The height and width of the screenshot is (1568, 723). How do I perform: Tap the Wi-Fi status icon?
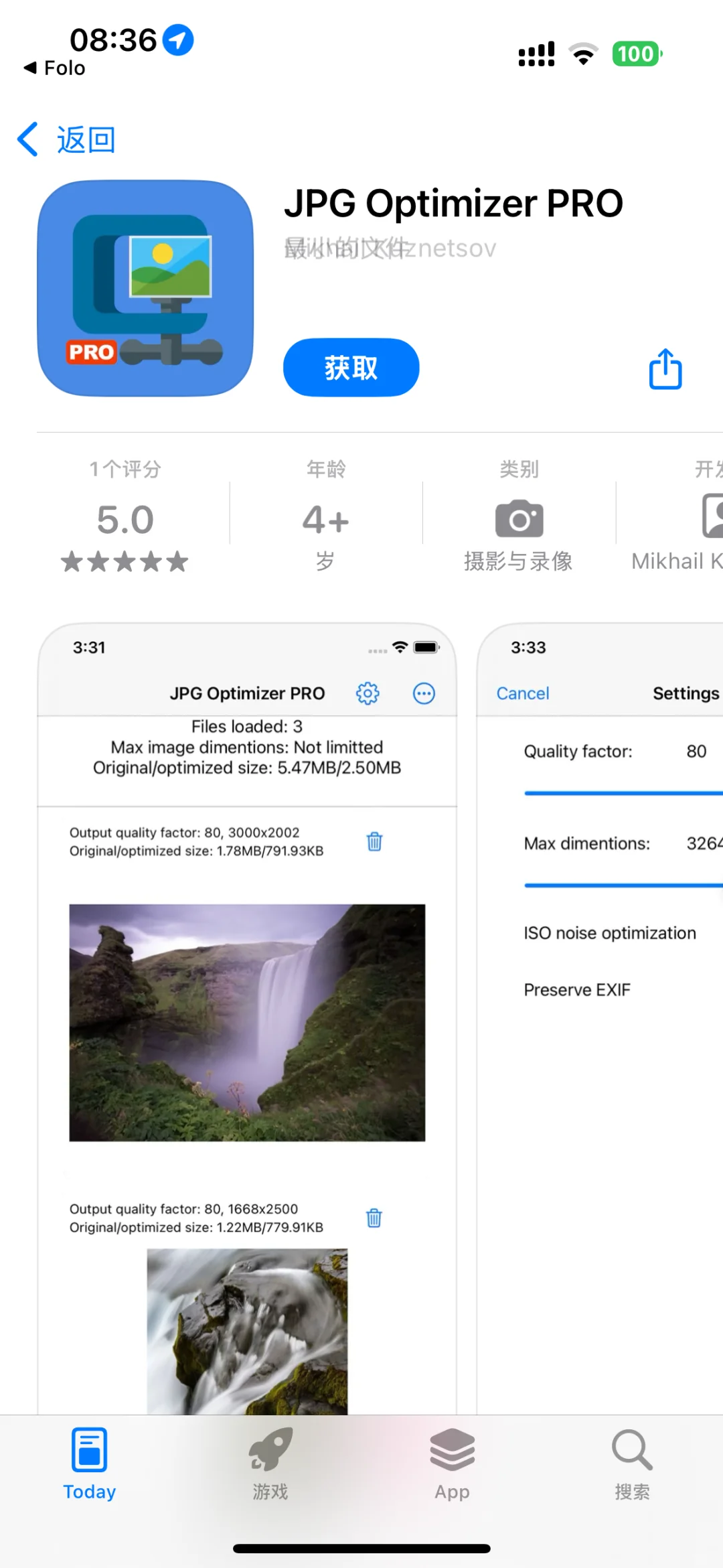(x=583, y=54)
